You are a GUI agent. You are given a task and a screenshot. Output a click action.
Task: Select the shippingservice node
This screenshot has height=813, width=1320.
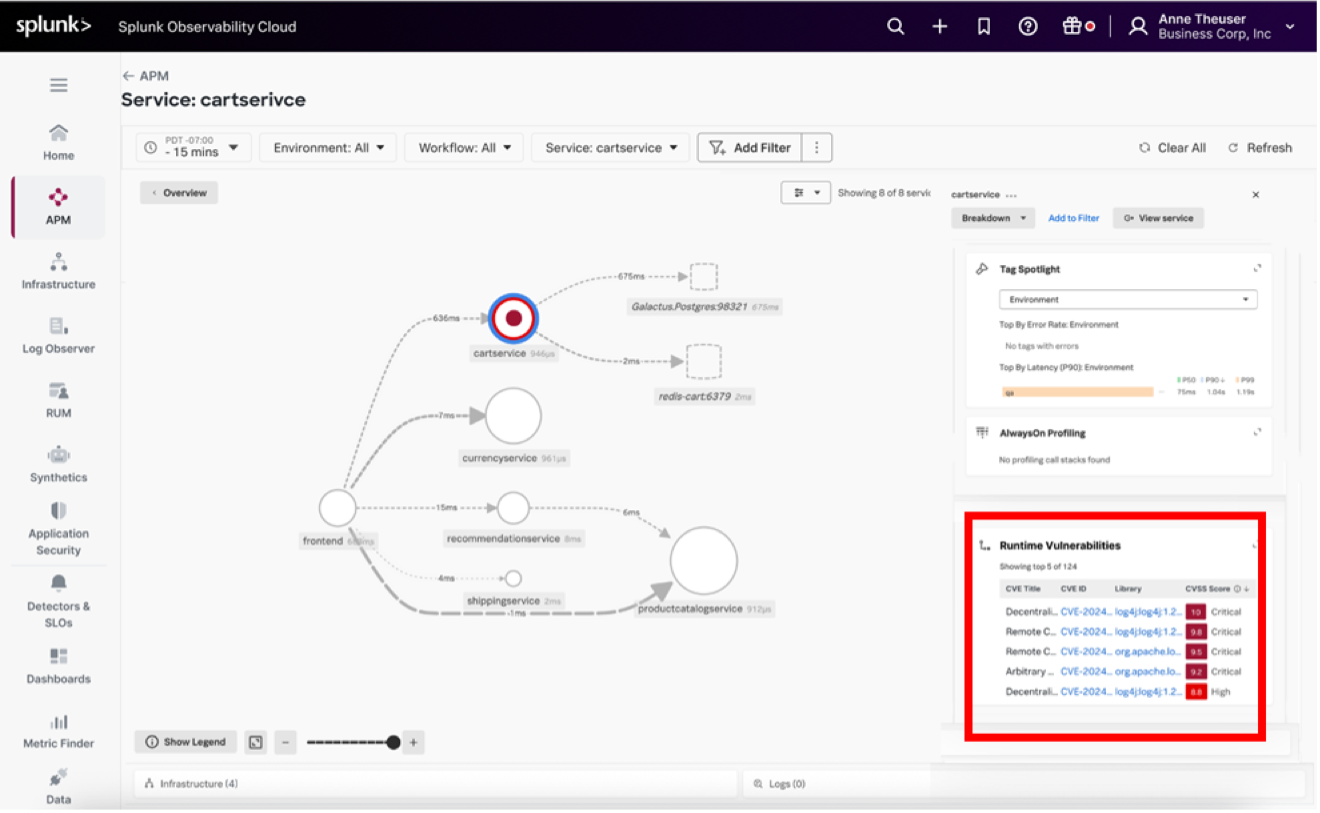tap(513, 578)
